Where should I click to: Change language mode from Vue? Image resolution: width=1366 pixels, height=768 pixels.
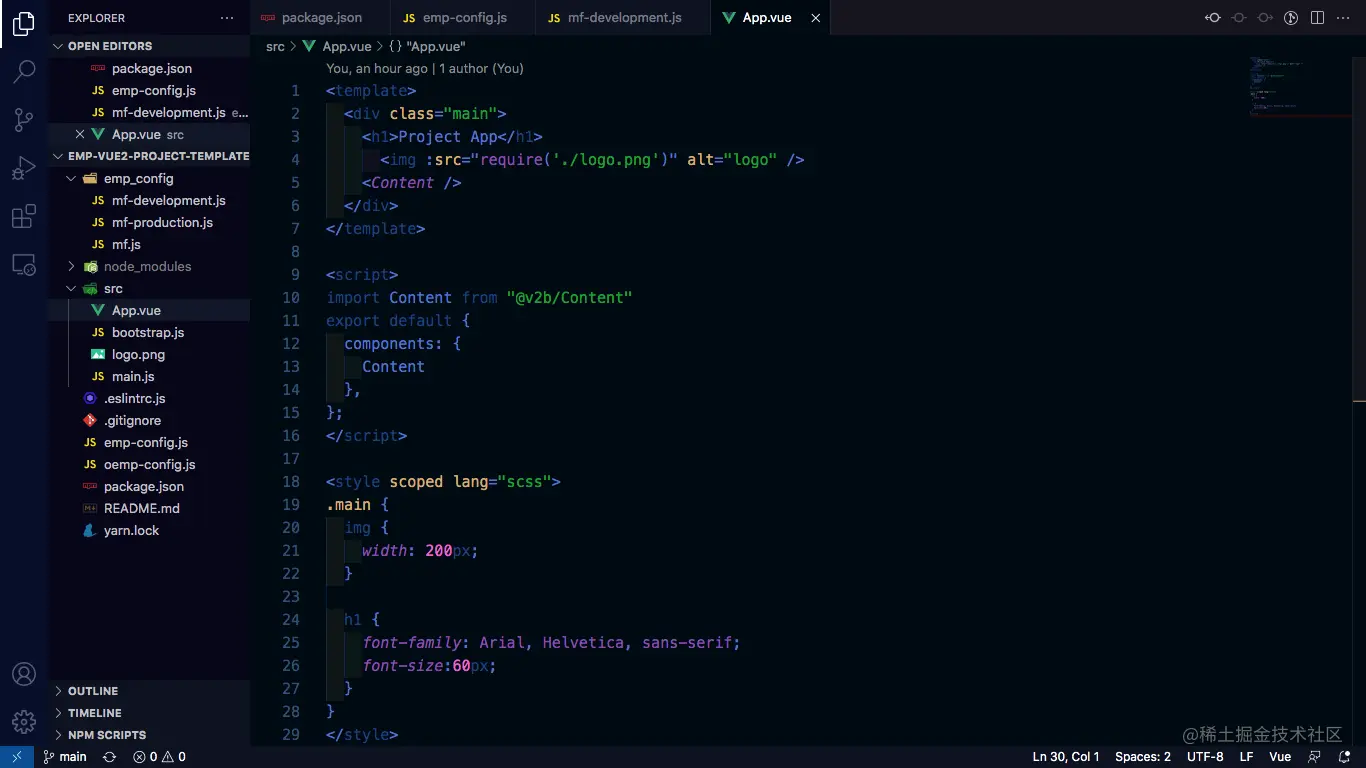pyautogui.click(x=1280, y=757)
